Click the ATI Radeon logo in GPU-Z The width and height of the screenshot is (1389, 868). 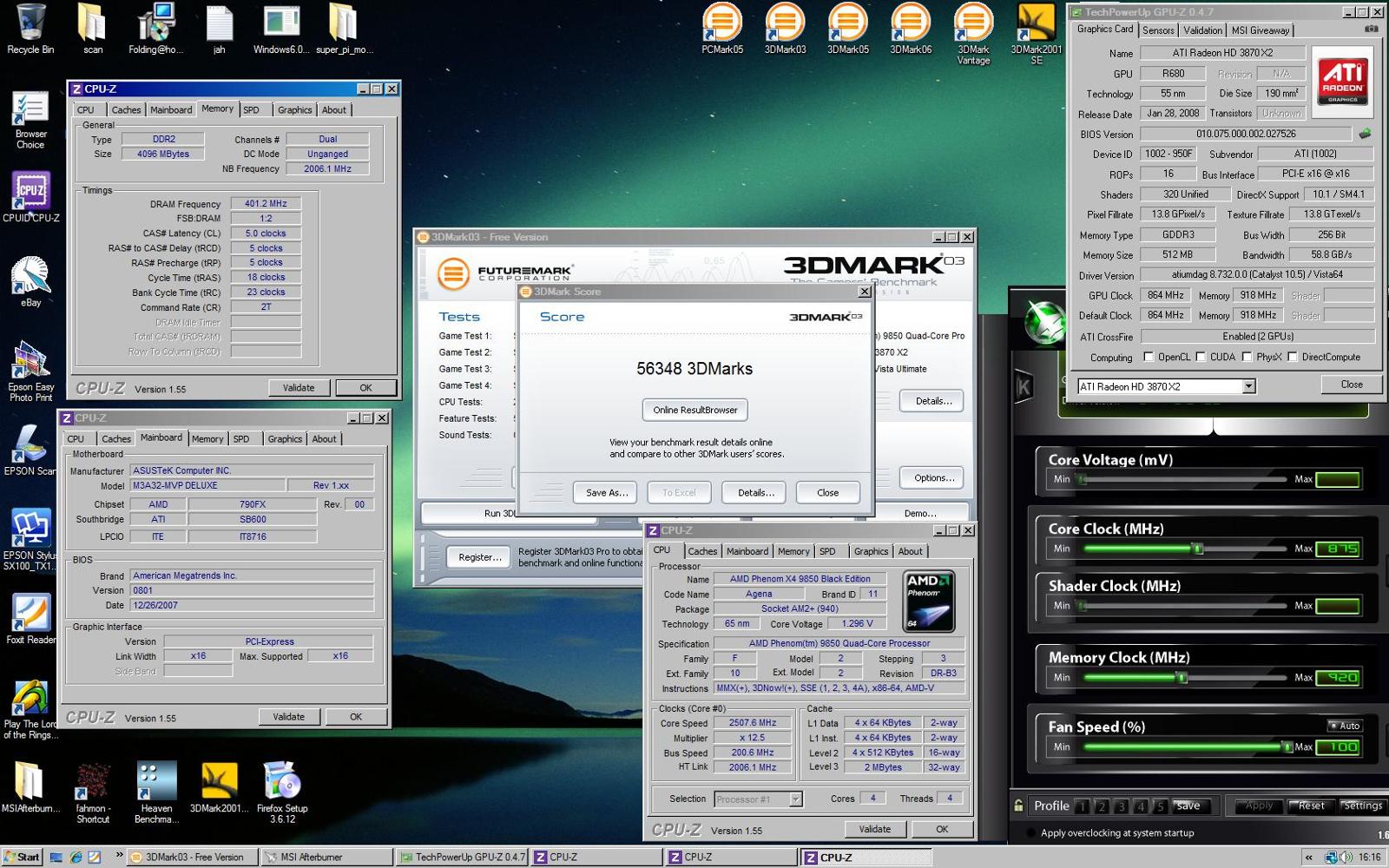coord(1342,81)
